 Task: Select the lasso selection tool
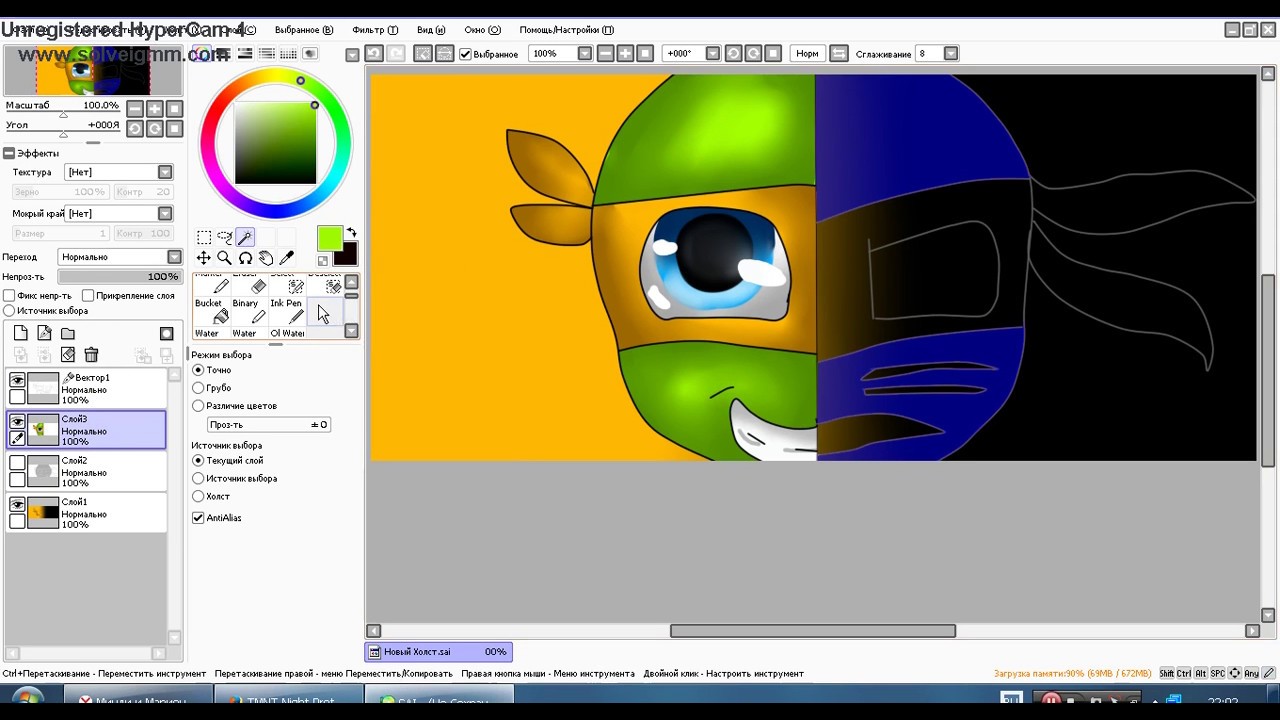tap(225, 237)
